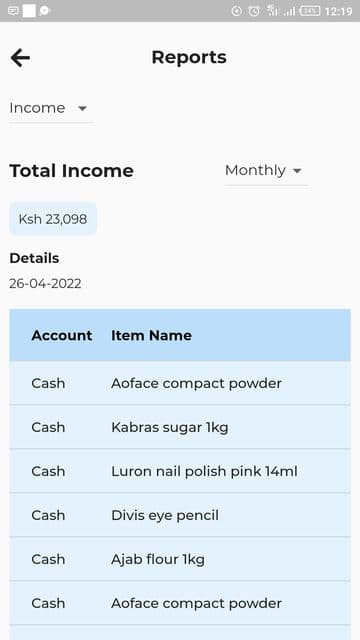Screen dimensions: 360x640
Task: Tap the Ksh 23,098 total income chip
Action: click(x=53, y=219)
